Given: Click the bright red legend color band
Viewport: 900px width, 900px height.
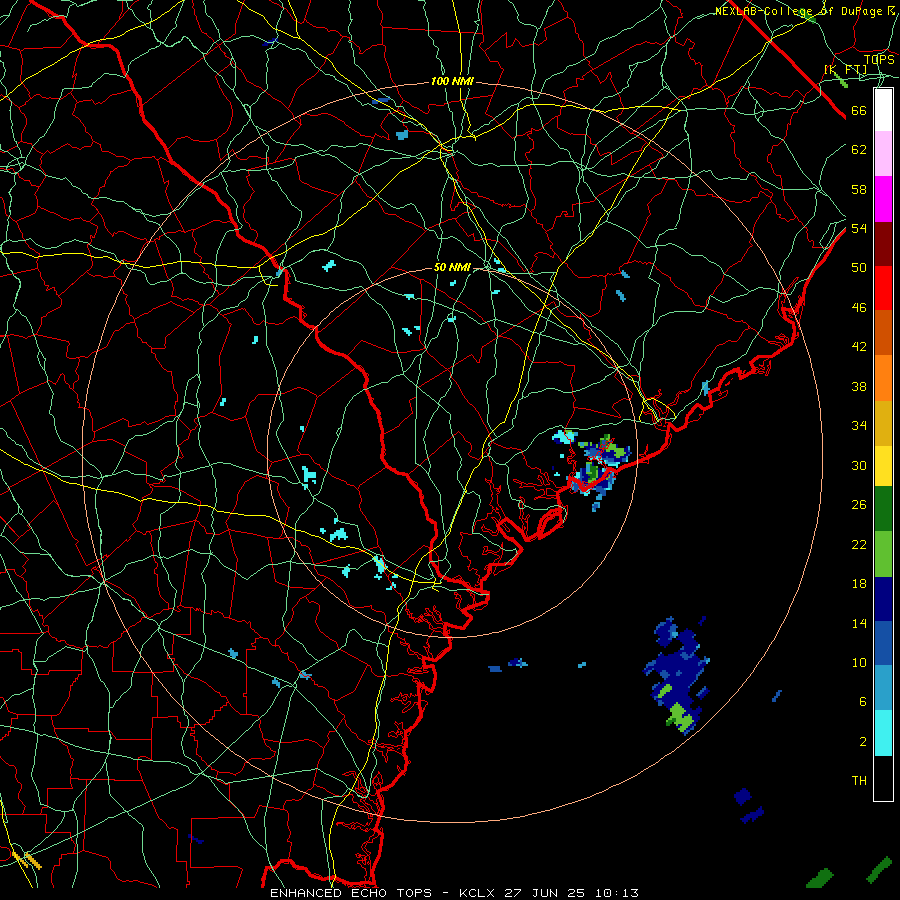Looking at the screenshot, I should (883, 288).
